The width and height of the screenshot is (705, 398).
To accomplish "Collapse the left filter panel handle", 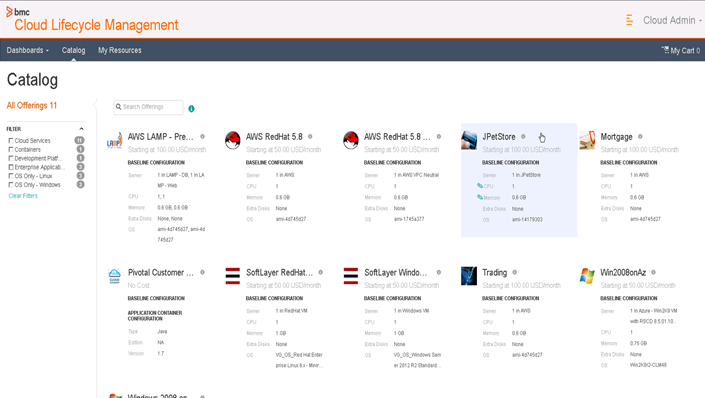I will coord(95,105).
